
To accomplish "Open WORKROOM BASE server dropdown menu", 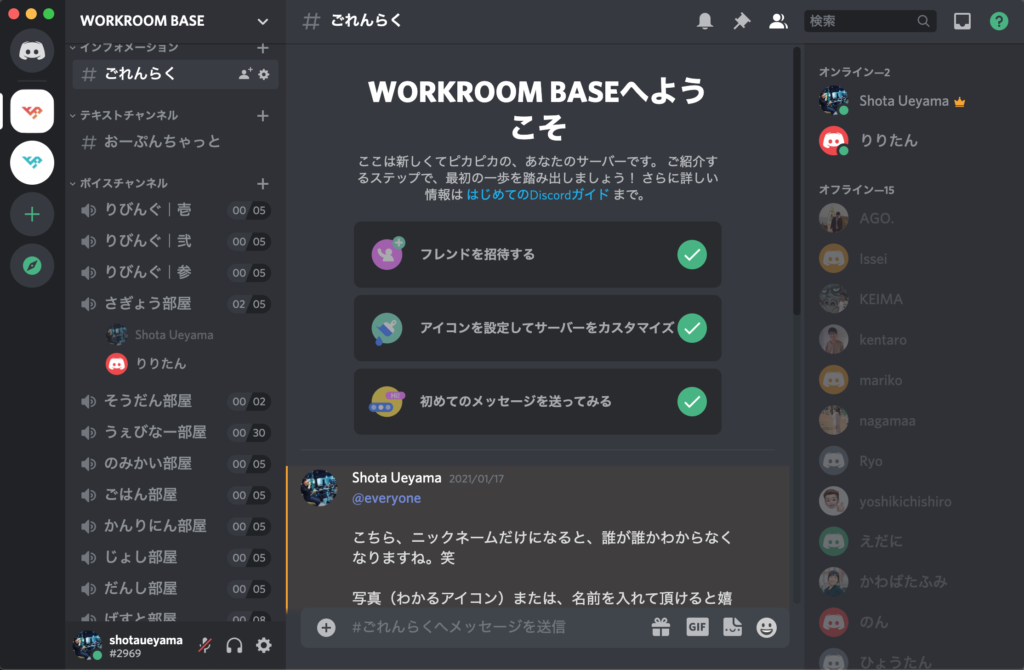I will (263, 21).
